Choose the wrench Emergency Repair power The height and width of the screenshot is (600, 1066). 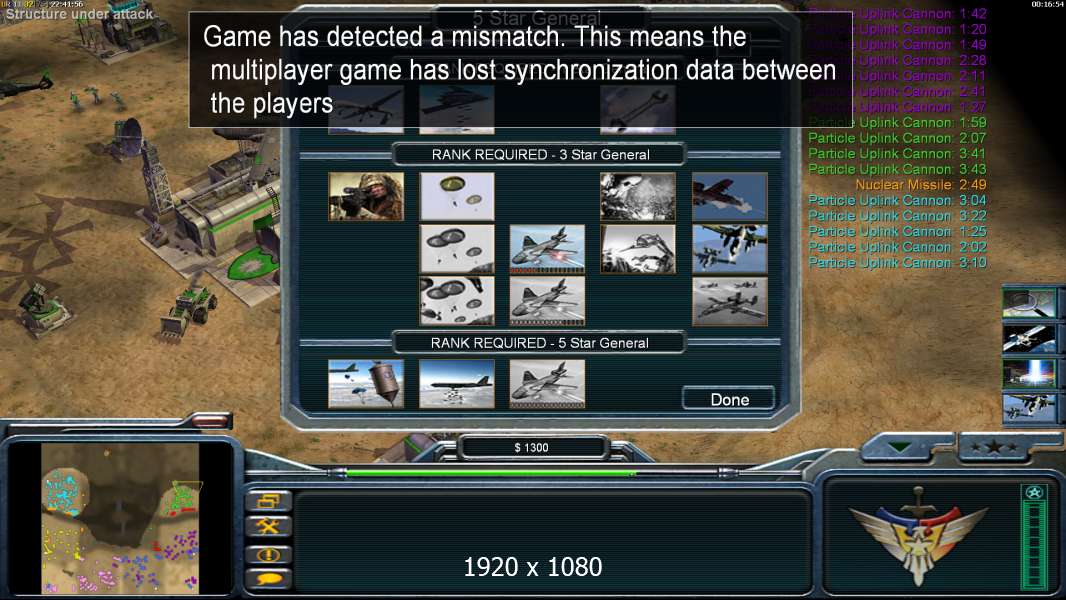coord(638,109)
